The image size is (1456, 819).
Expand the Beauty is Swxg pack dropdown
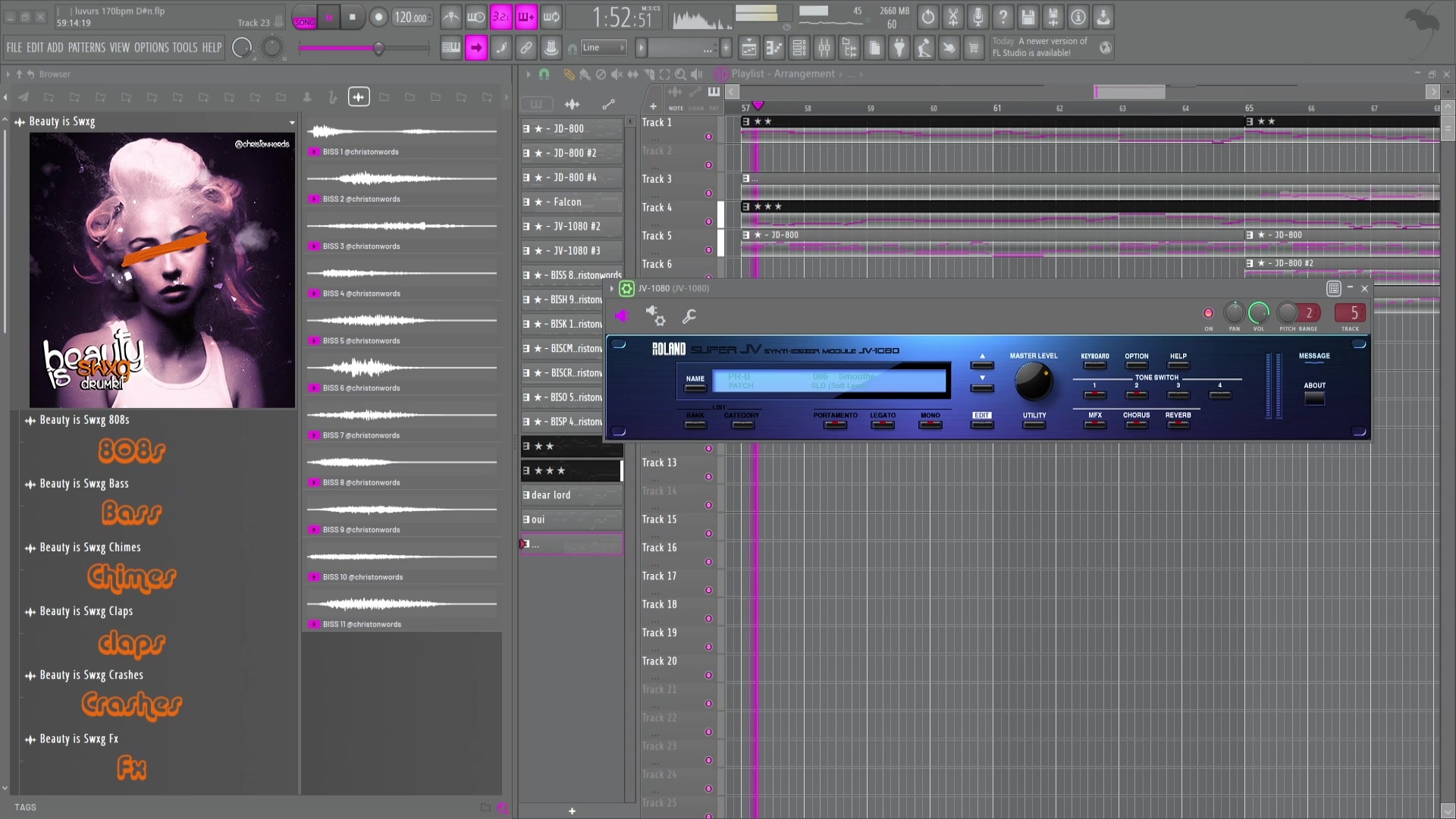pyautogui.click(x=292, y=122)
